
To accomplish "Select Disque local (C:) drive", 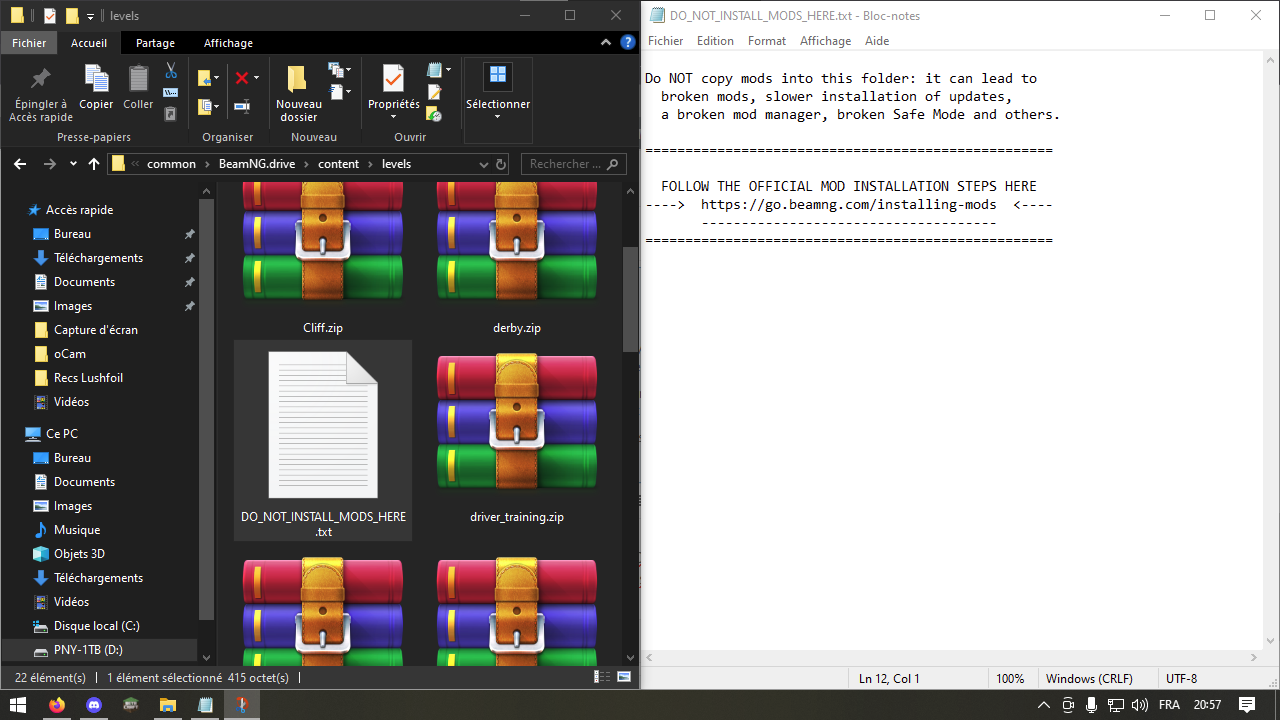I will [x=96, y=626].
